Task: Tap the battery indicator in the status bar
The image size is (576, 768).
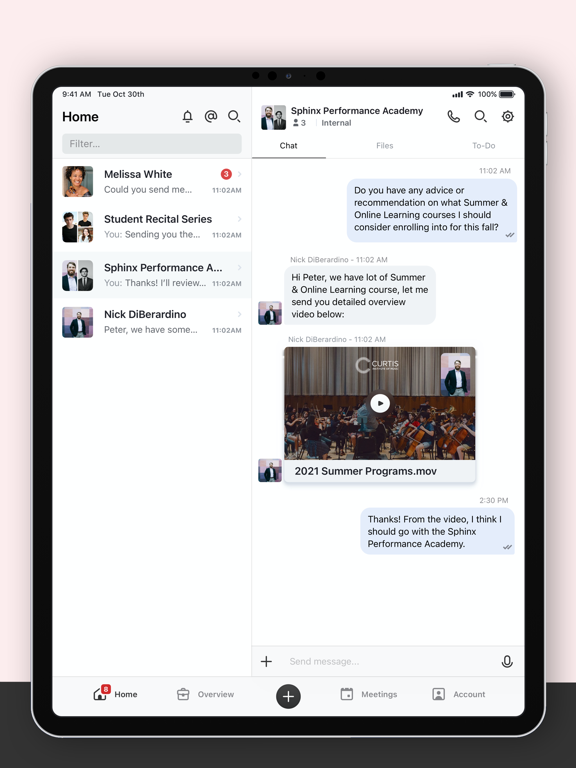Action: [x=507, y=94]
